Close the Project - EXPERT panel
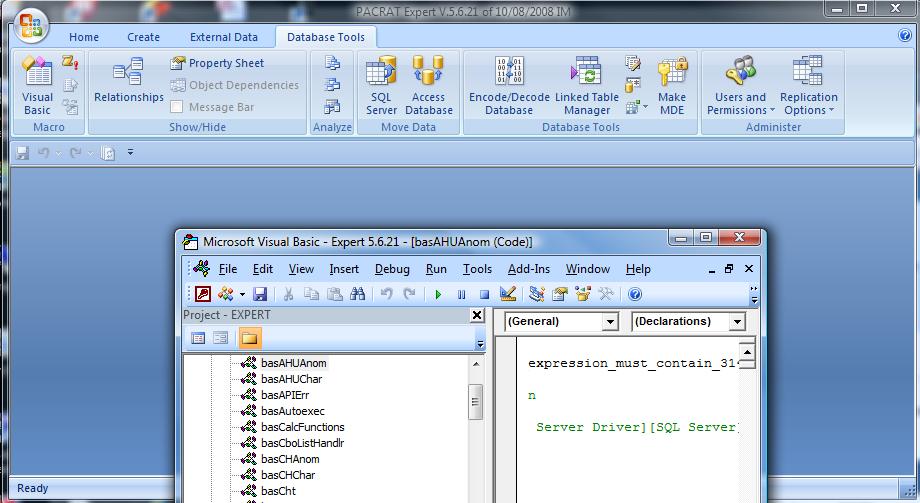 point(477,315)
